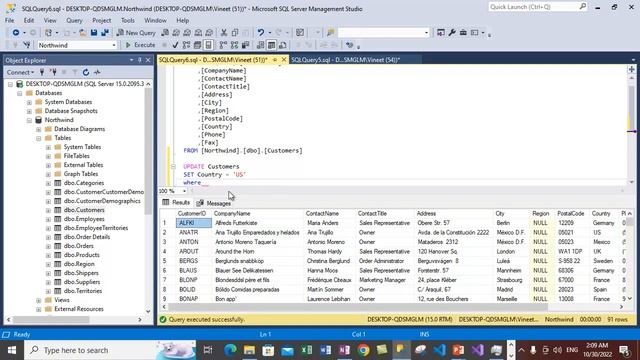Image resolution: width=640 pixels, height=360 pixels.
Task: Undo the last edit
Action: coord(260,33)
